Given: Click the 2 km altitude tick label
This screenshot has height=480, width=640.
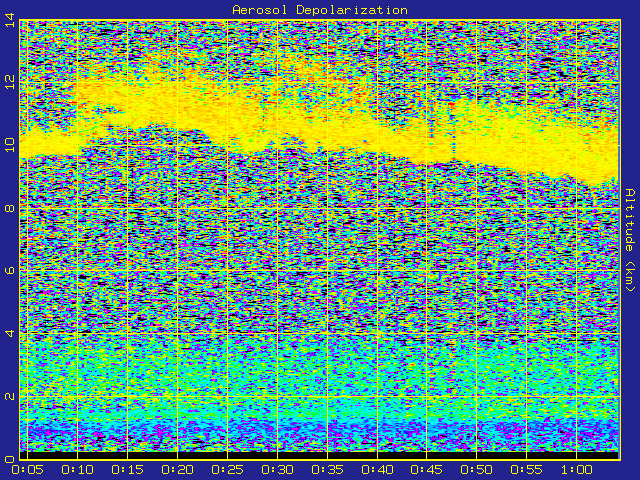Looking at the screenshot, I should tap(10, 396).
